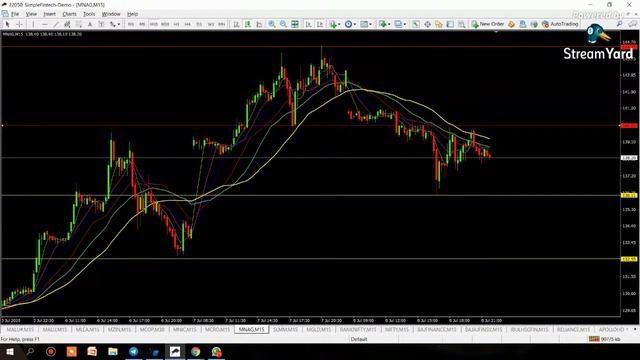Switch to D1 timeframe
The width and height of the screenshot is (640, 360).
pos(199,24)
